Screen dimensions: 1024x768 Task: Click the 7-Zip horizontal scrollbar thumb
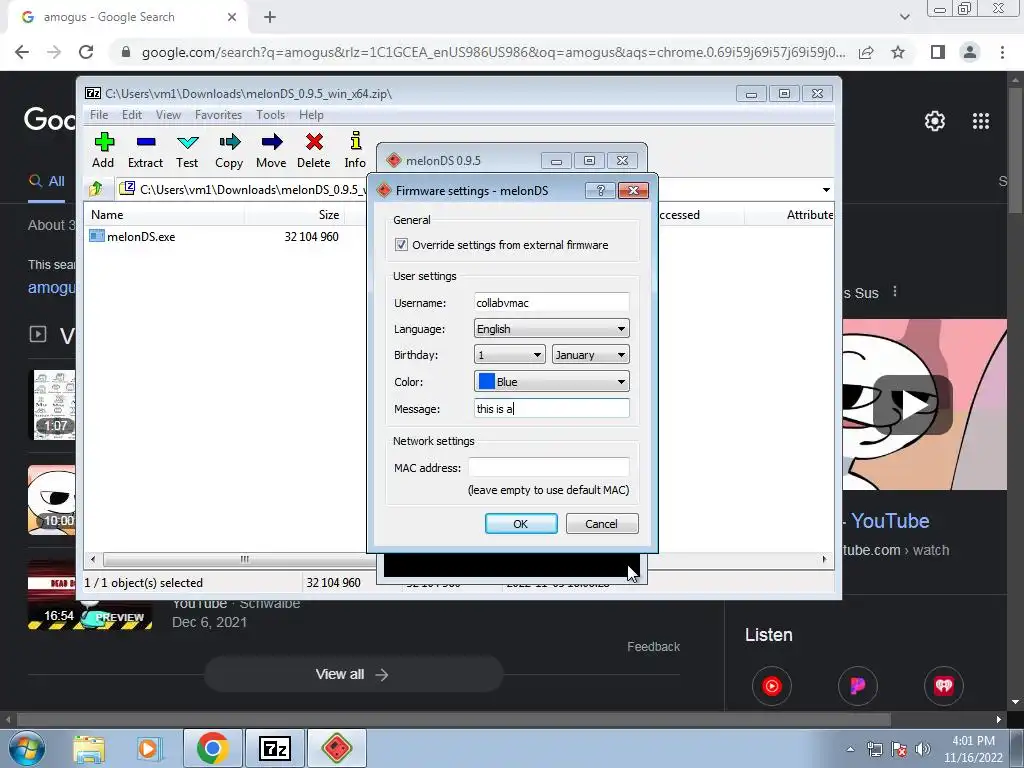point(244,559)
